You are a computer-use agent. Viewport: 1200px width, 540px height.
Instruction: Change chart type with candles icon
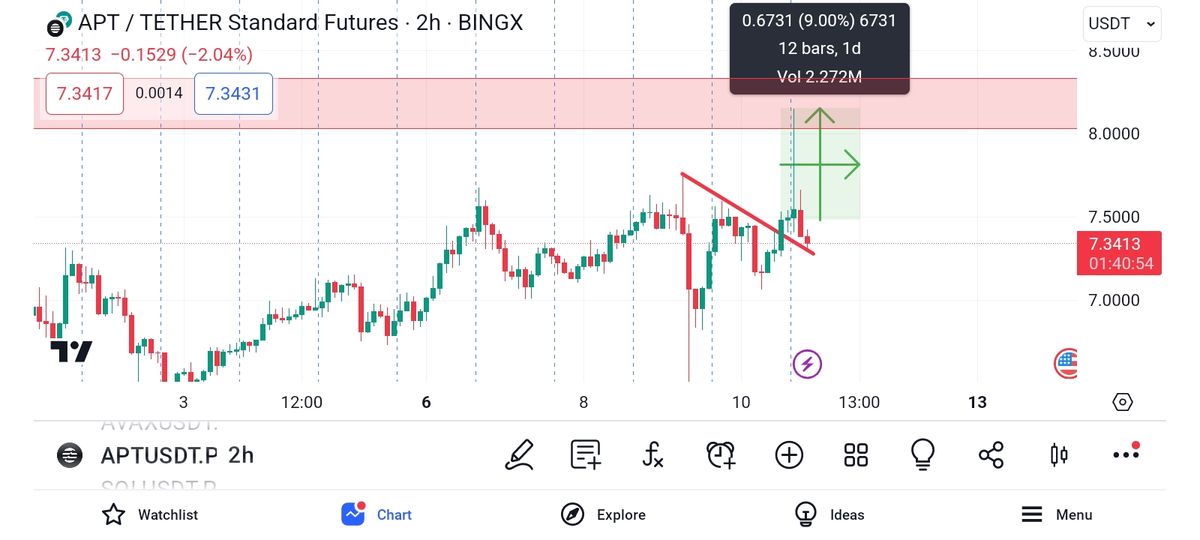click(x=1058, y=455)
